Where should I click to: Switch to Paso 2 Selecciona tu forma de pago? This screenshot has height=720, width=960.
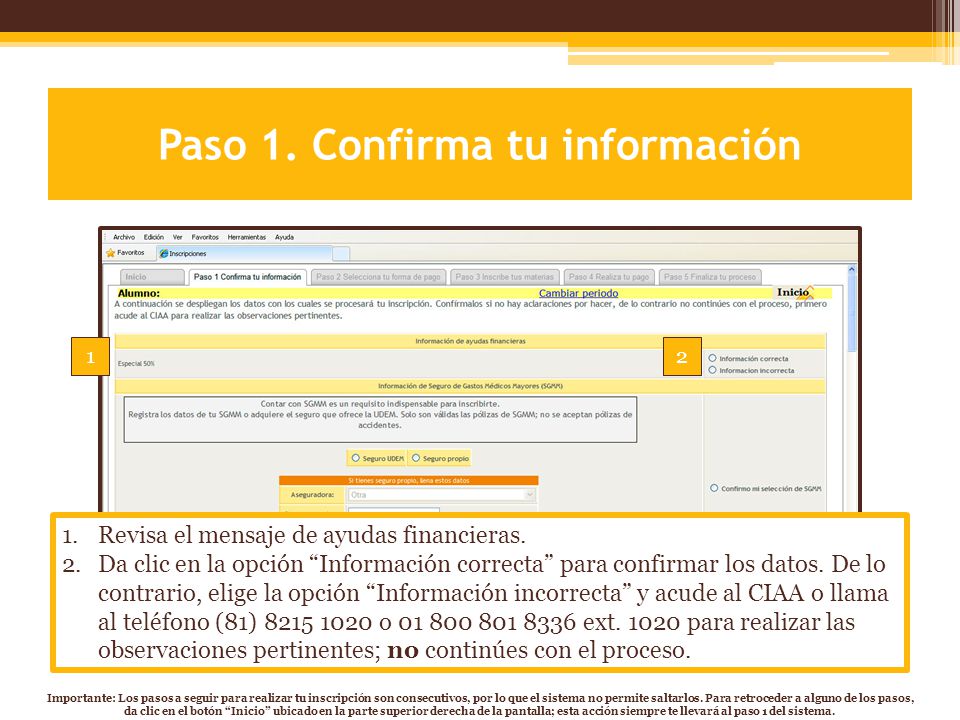tap(378, 277)
